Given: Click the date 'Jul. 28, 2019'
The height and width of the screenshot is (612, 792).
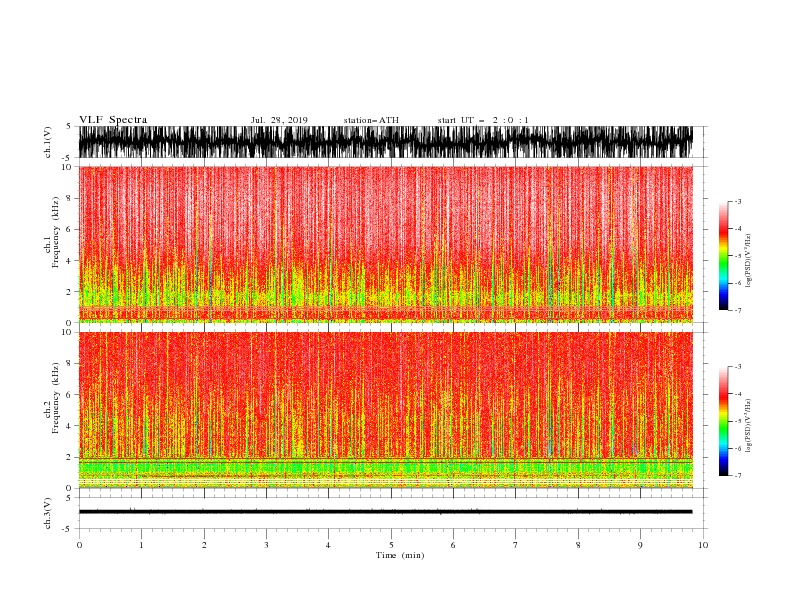Looking at the screenshot, I should click(x=279, y=120).
